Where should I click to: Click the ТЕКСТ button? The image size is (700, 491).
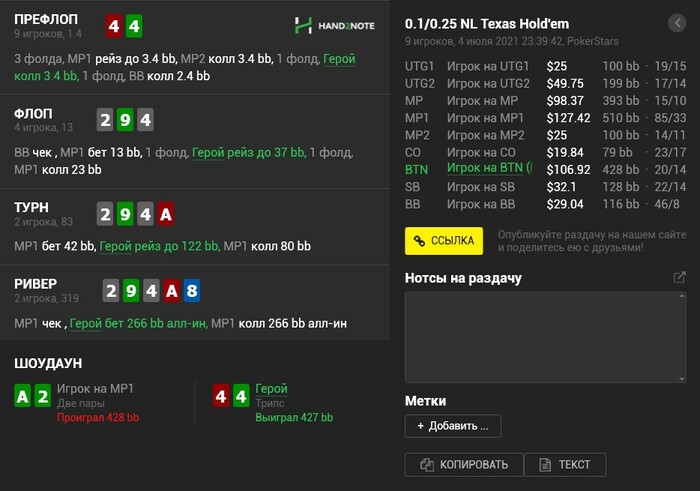coord(565,465)
